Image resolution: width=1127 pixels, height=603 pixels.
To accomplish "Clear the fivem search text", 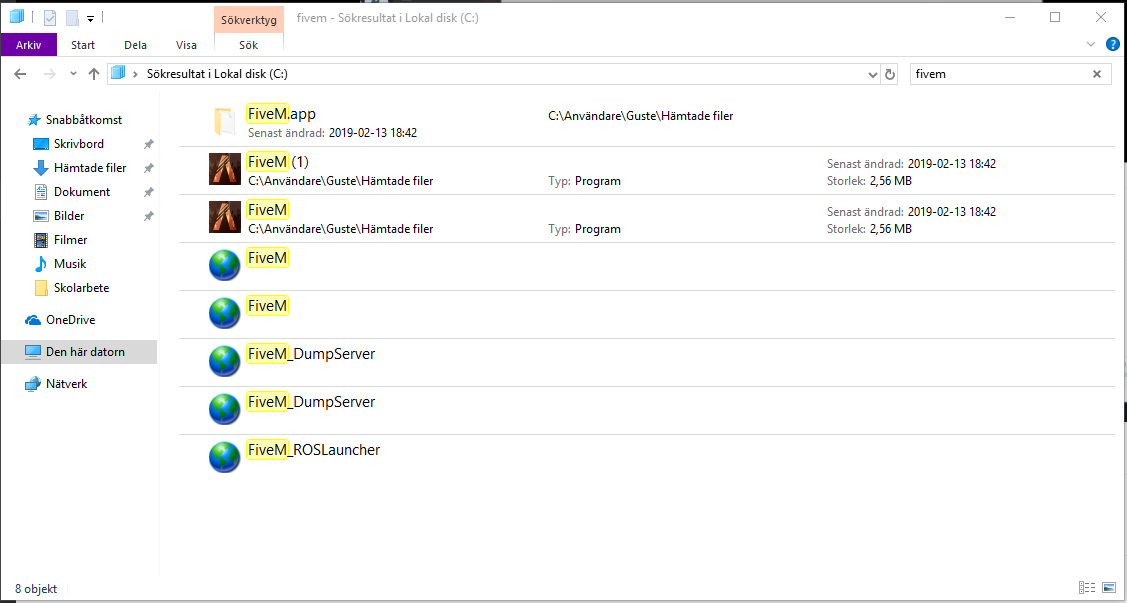I will pyautogui.click(x=1097, y=74).
